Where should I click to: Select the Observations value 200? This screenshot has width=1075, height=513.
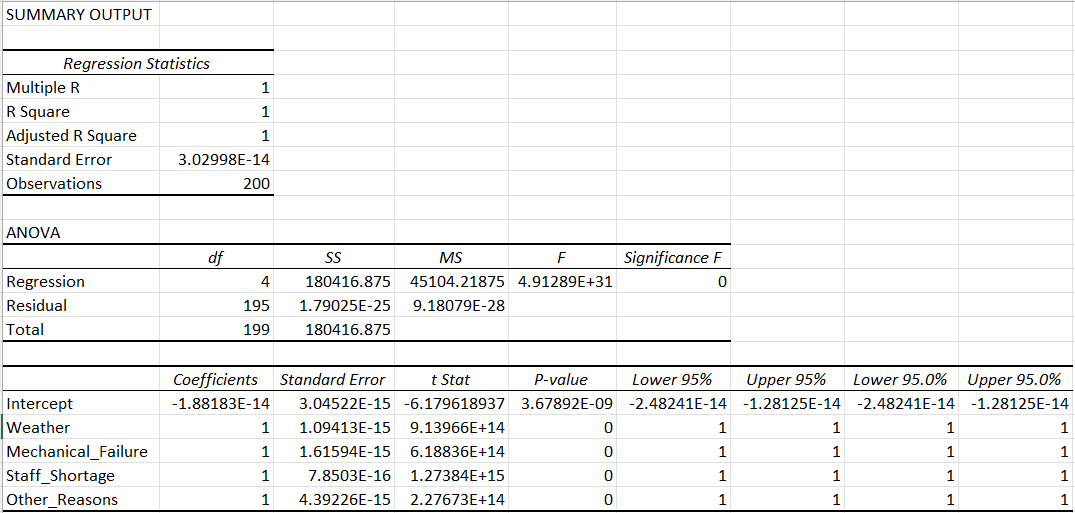pos(217,184)
